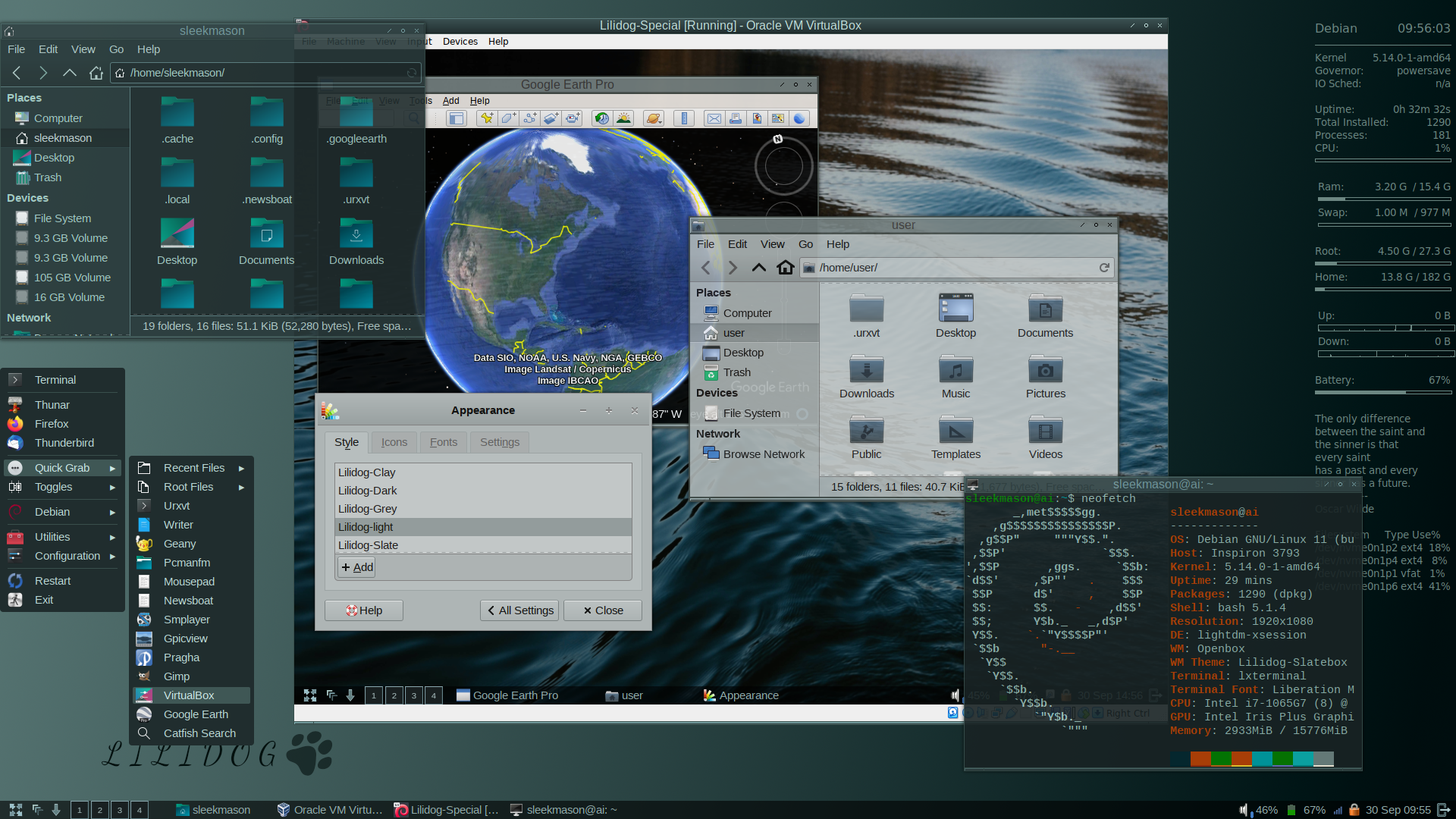The width and height of the screenshot is (1456, 819).
Task: Click the View in Google Maps icon
Action: [778, 118]
